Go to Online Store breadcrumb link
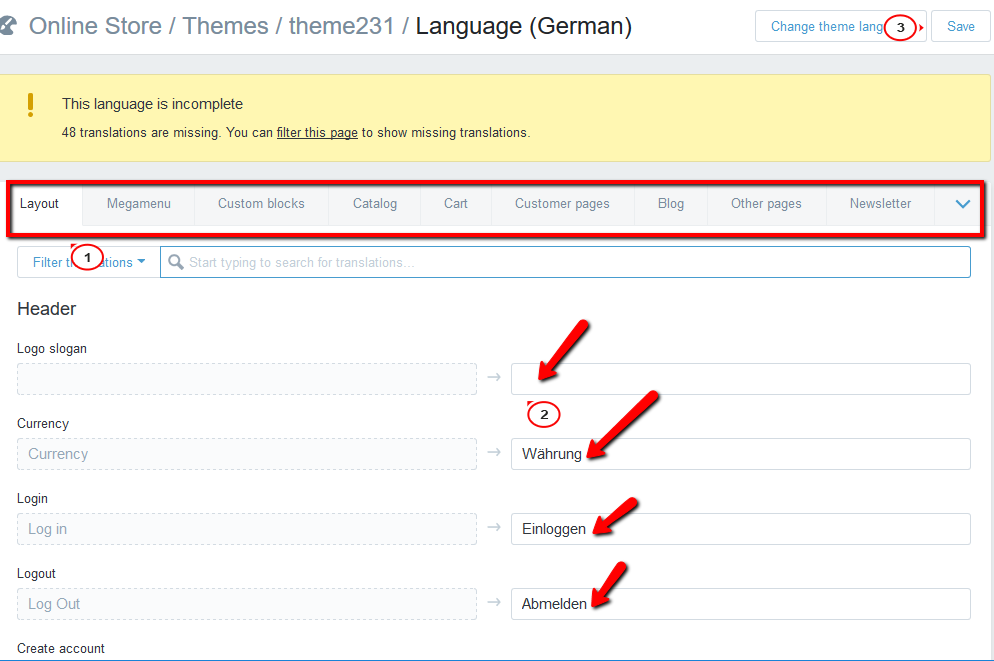Viewport: 994px width, 661px height. (95, 26)
